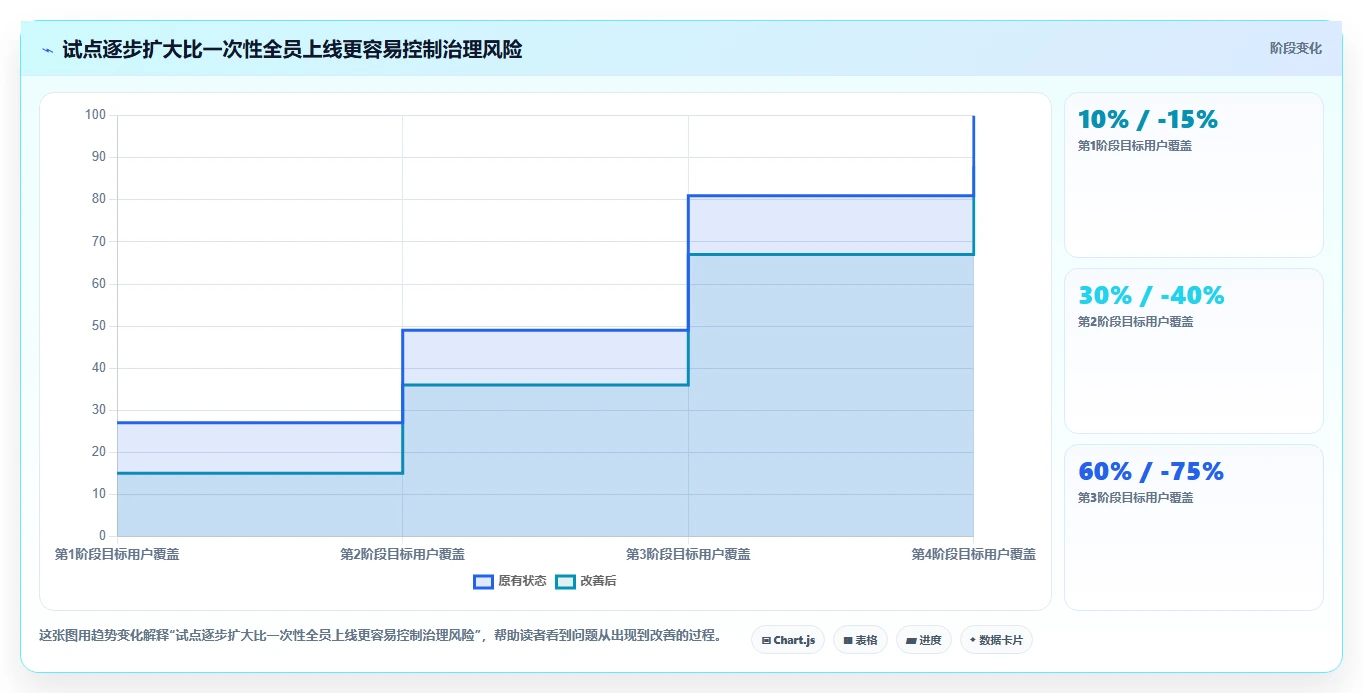Select the 60% / -75% card value
Image resolution: width=1363 pixels, height=693 pixels.
pos(1151,472)
